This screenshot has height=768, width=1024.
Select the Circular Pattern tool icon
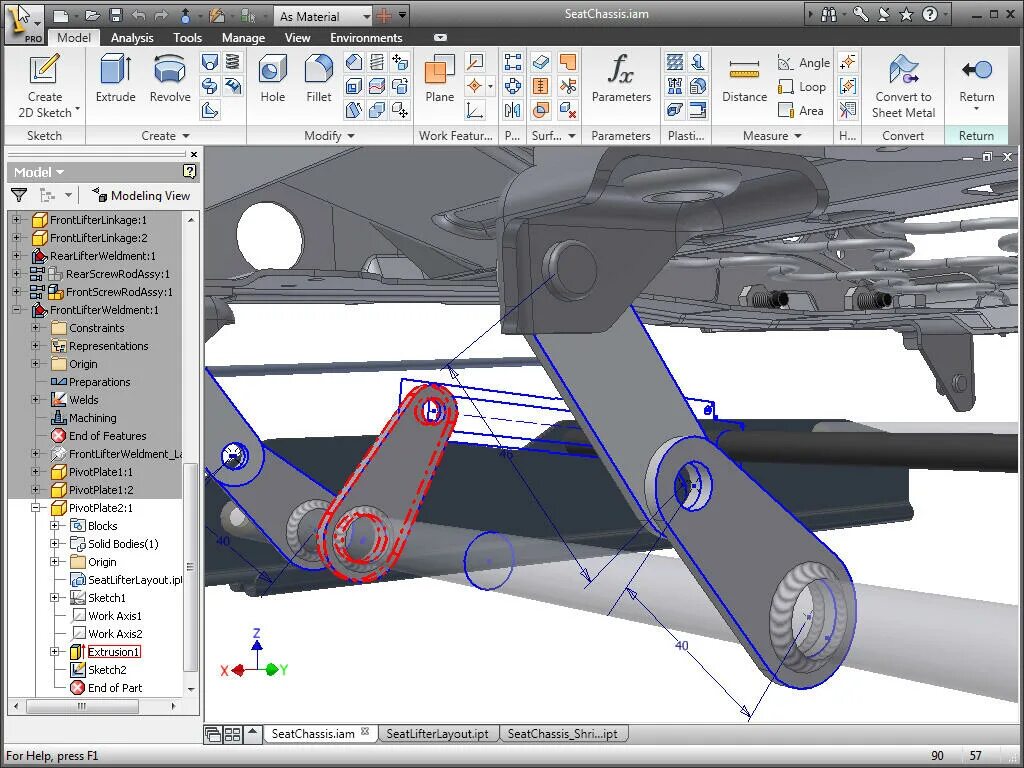513,86
